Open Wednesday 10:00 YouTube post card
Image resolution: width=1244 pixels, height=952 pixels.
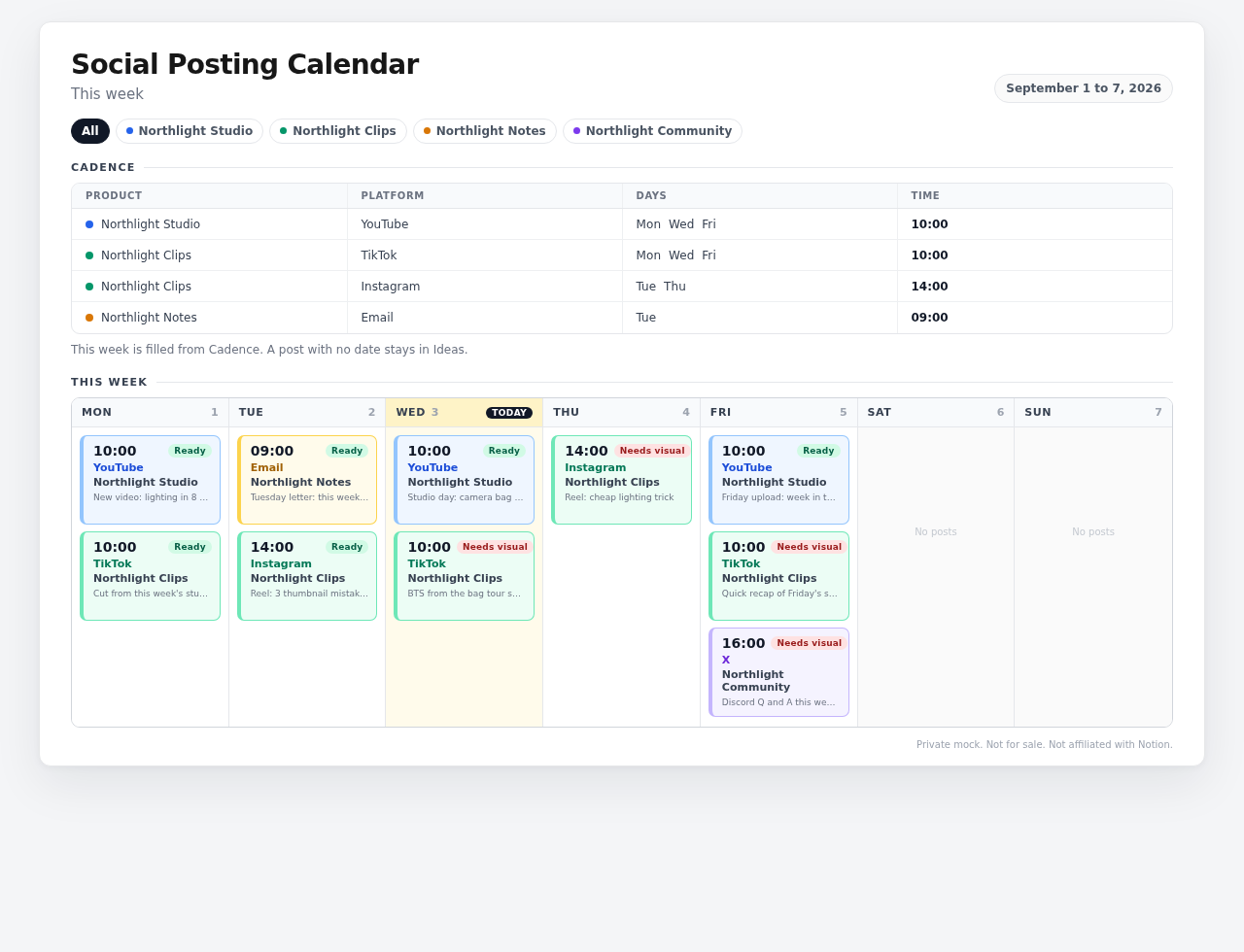click(465, 480)
